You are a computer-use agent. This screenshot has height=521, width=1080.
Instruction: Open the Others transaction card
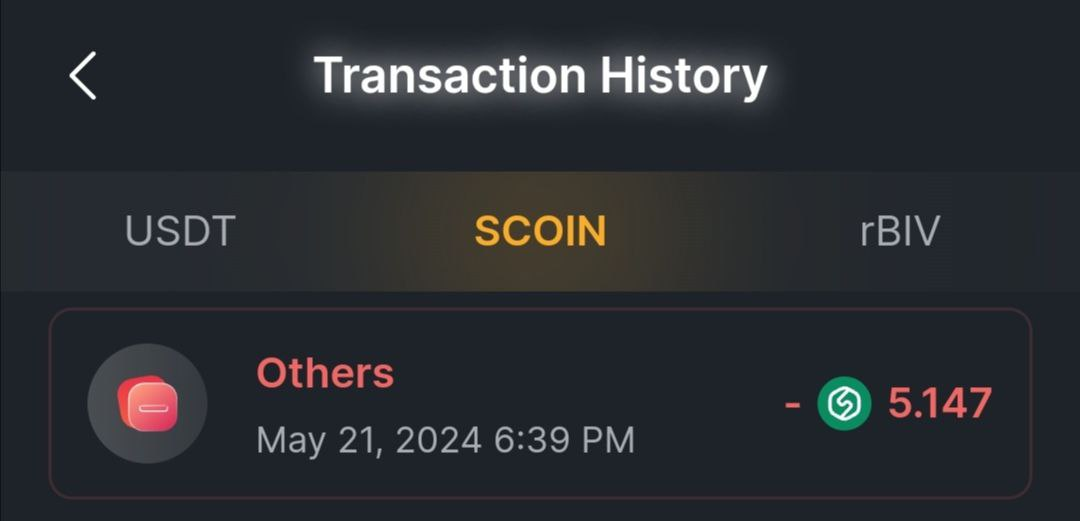(540, 403)
